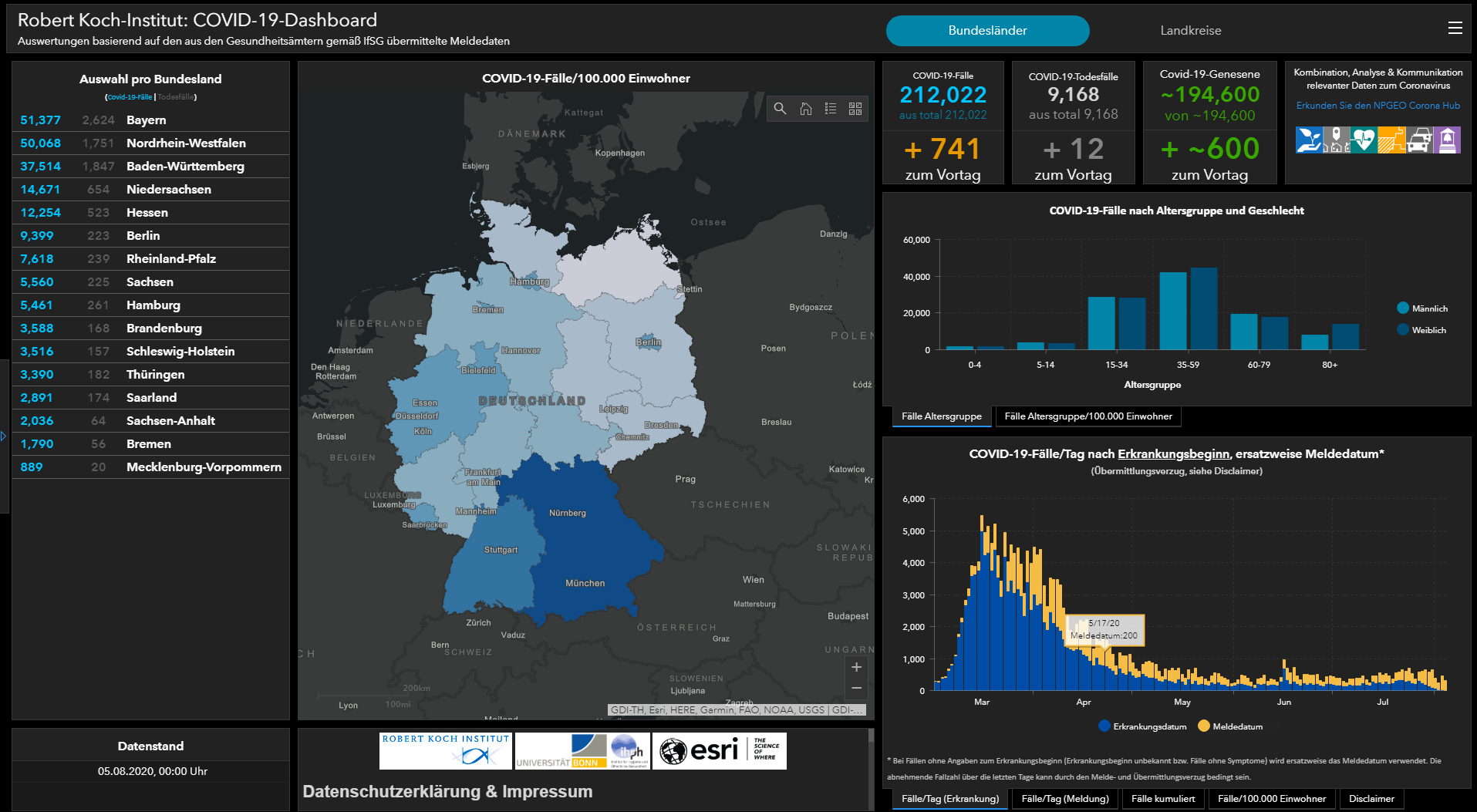Show the map legend list icon
1477x812 pixels.
pyautogui.click(x=831, y=109)
